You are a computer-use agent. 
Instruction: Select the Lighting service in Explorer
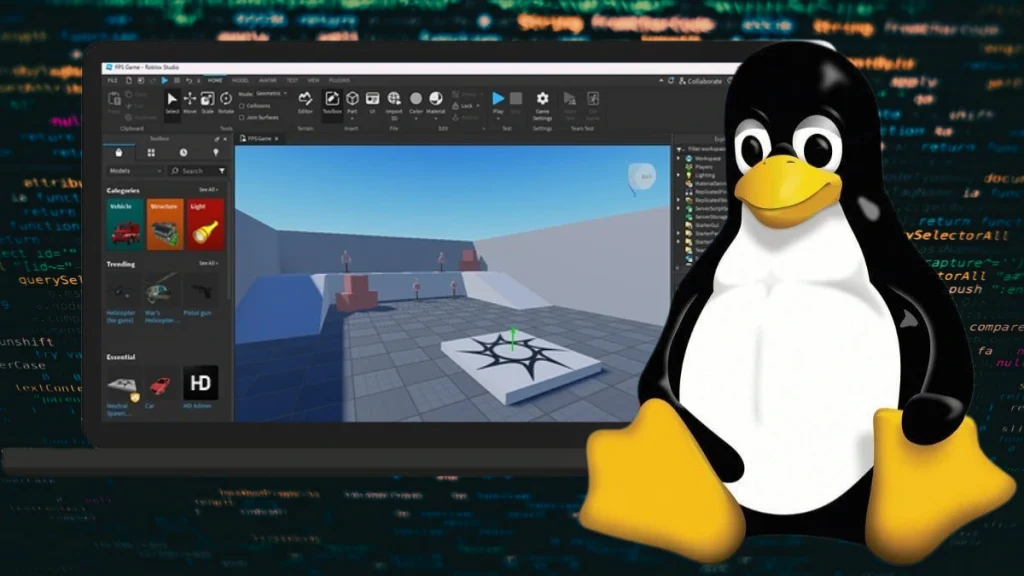pyautogui.click(x=705, y=176)
